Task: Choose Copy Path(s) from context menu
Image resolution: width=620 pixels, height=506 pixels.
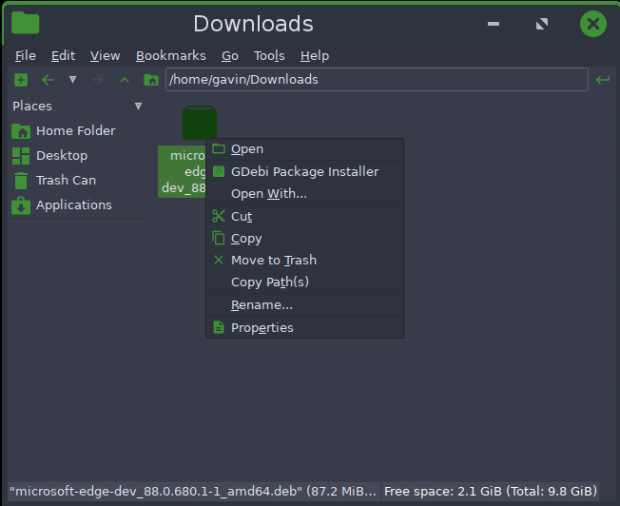Action: 304,282
